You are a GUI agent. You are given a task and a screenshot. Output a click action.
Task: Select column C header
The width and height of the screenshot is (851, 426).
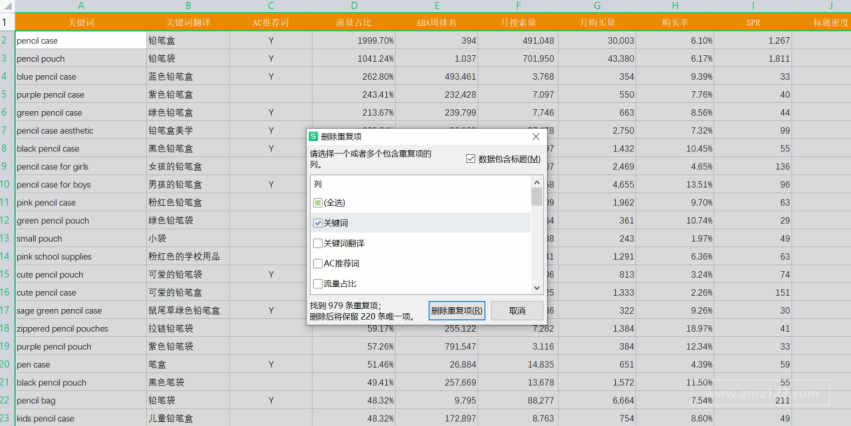pos(271,6)
